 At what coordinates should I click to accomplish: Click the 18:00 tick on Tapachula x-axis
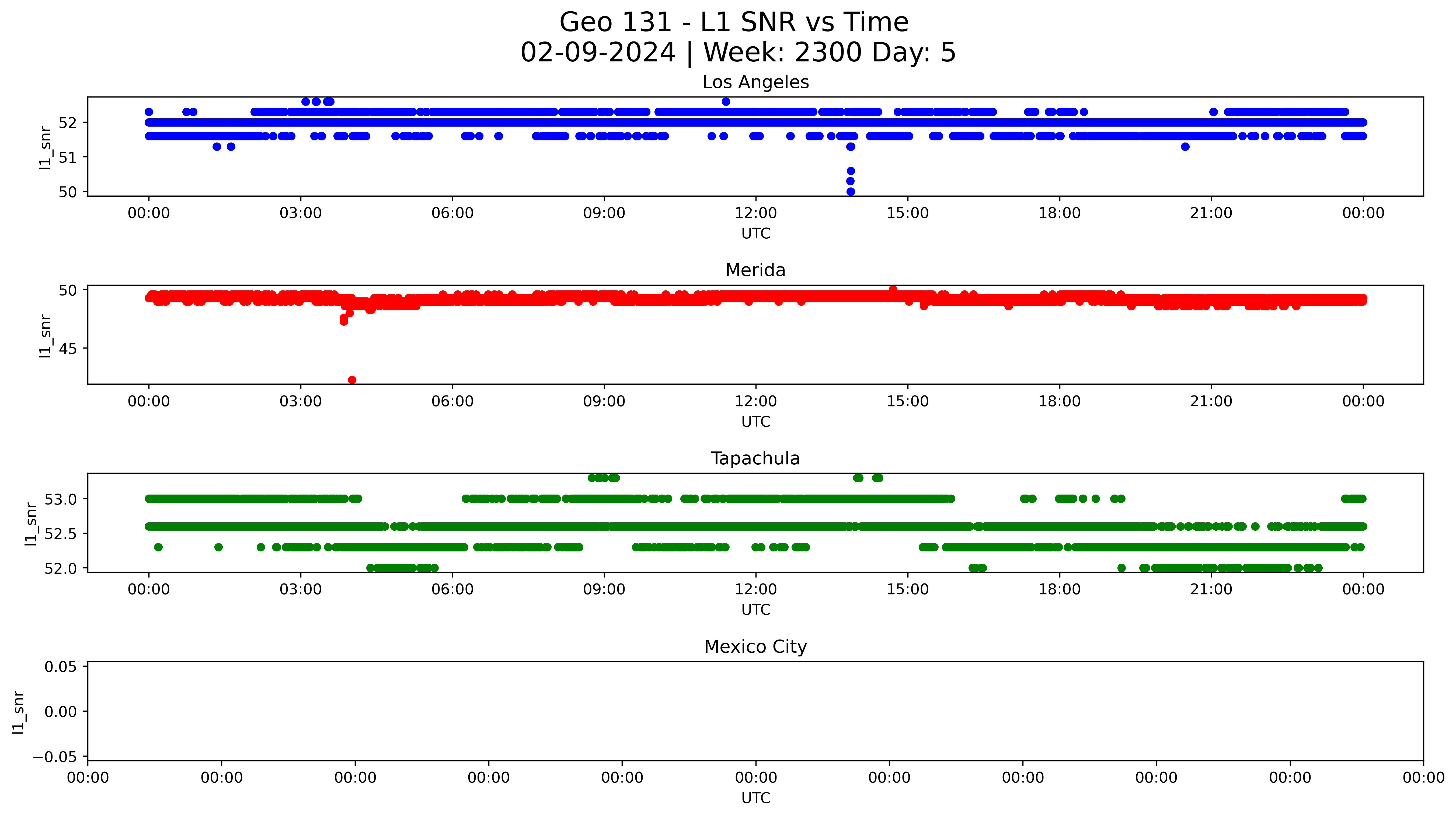pyautogui.click(x=1059, y=590)
